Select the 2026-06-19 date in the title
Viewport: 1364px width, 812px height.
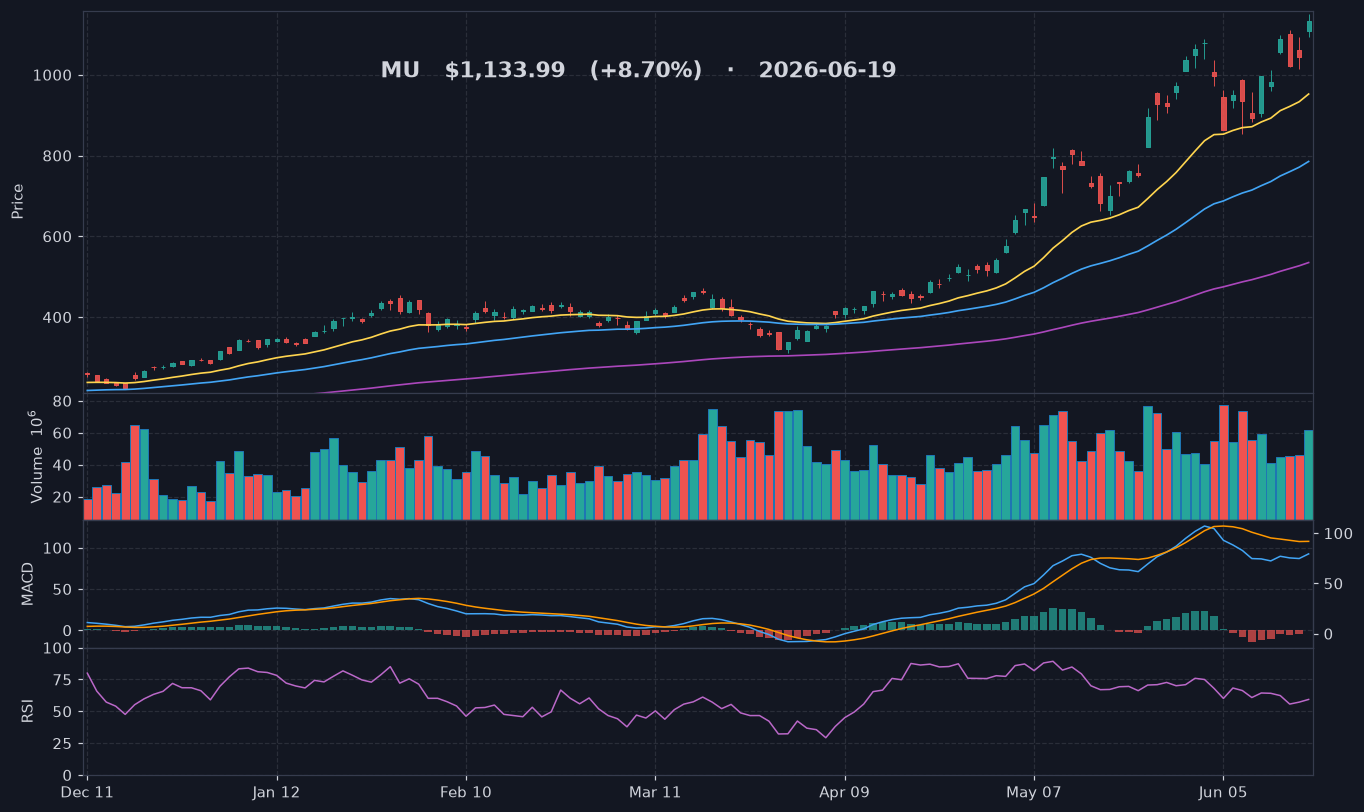click(827, 71)
